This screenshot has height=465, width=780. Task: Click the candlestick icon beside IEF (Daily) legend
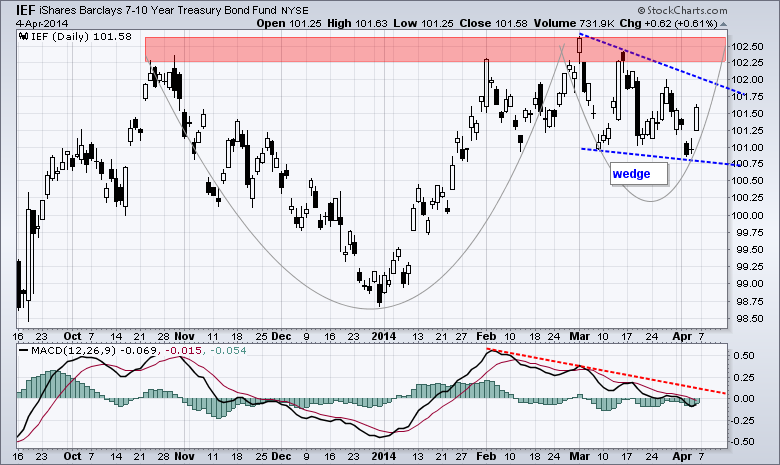click(x=23, y=36)
